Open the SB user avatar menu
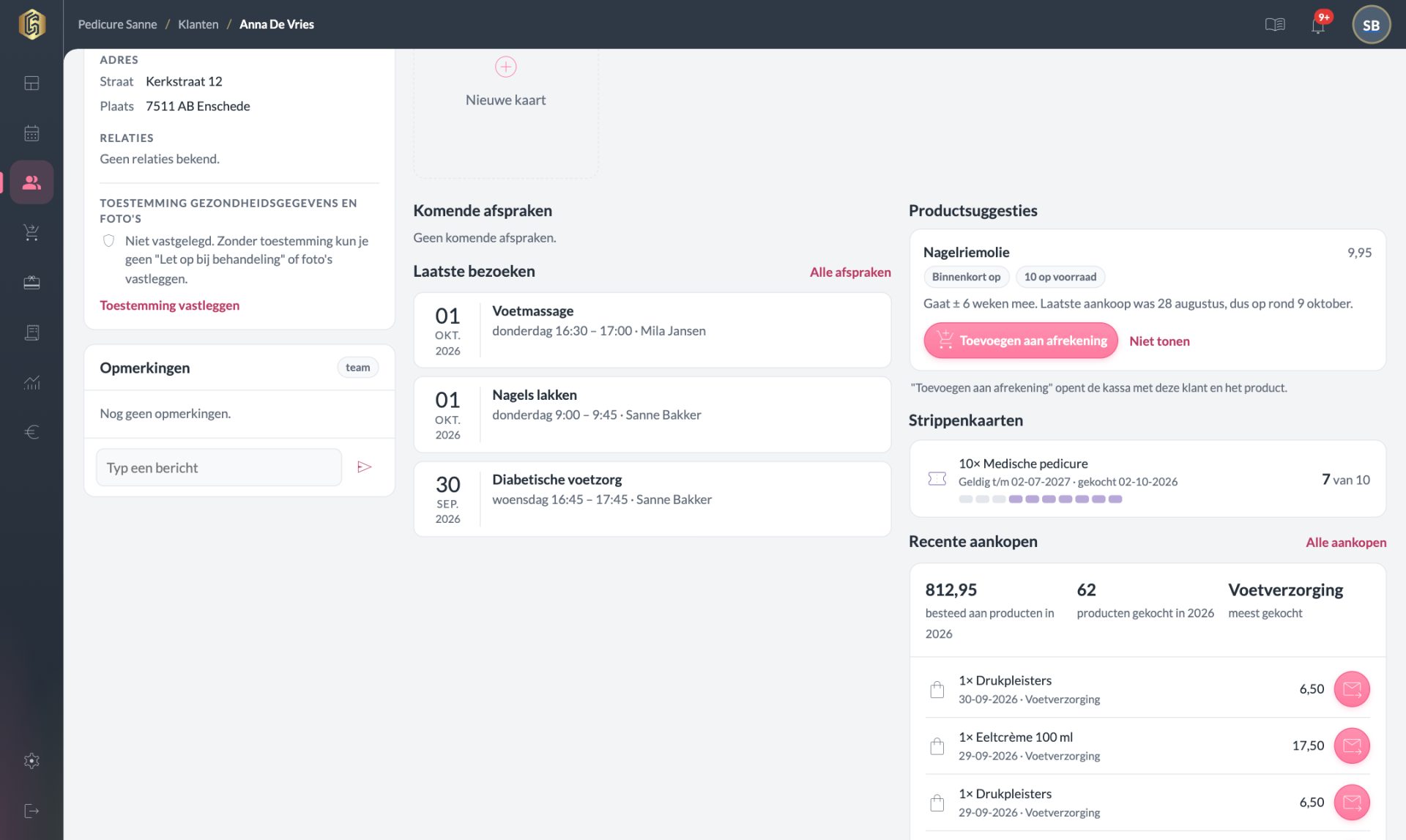Screen dimensions: 1406x840 tap(1371, 25)
